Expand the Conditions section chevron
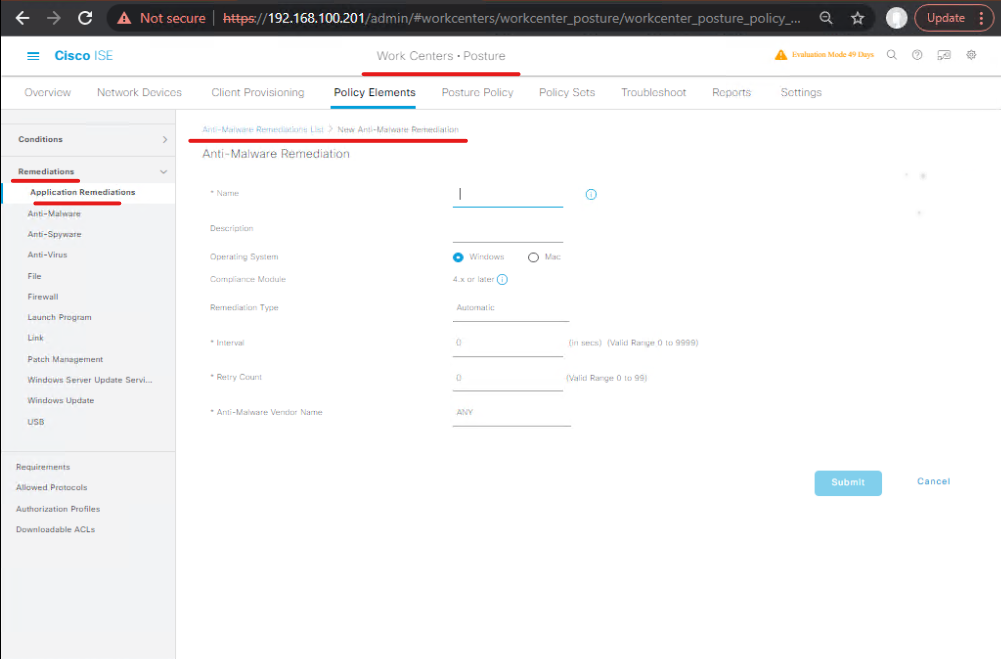The image size is (1001, 659). pos(165,139)
